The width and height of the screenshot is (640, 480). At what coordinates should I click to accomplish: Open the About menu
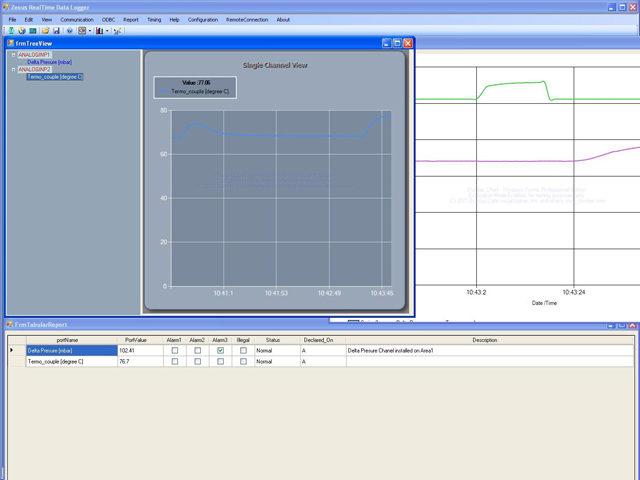click(283, 20)
